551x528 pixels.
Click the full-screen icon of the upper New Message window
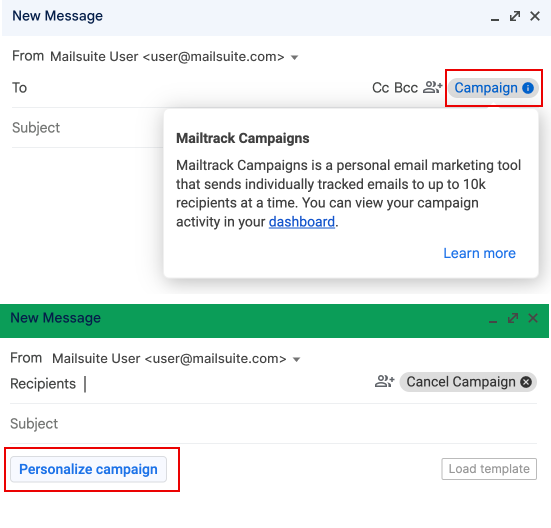pos(515,16)
